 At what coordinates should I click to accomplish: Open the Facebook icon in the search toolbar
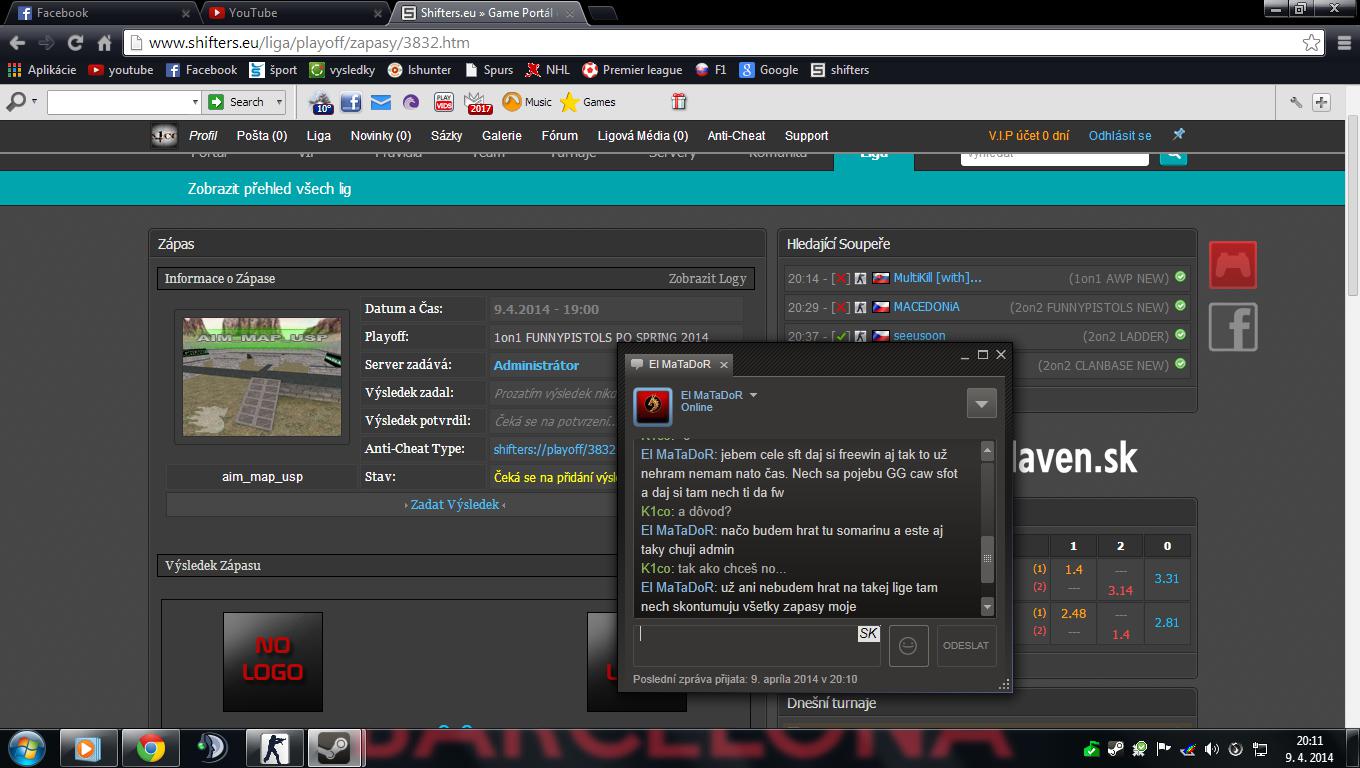pyautogui.click(x=351, y=102)
